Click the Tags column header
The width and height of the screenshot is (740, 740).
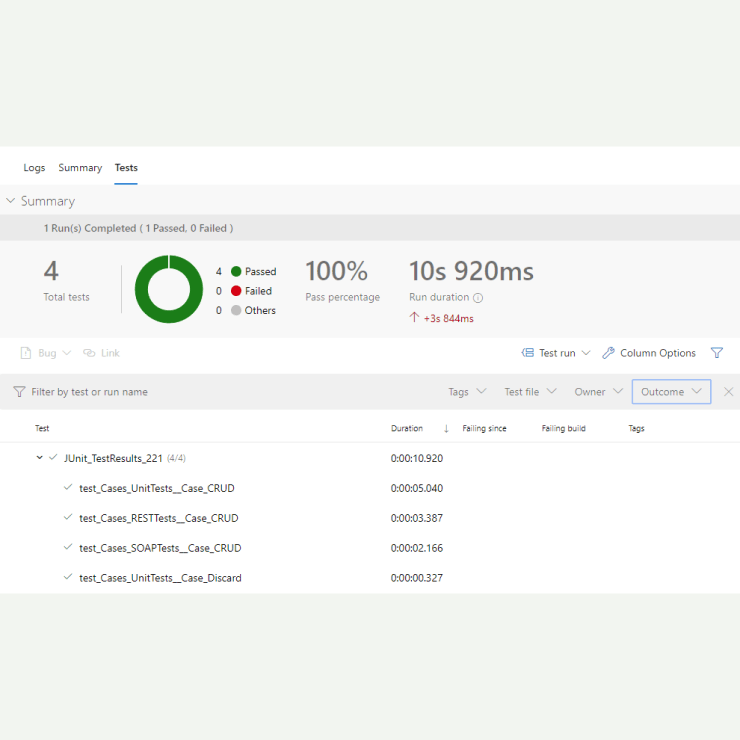(x=636, y=429)
